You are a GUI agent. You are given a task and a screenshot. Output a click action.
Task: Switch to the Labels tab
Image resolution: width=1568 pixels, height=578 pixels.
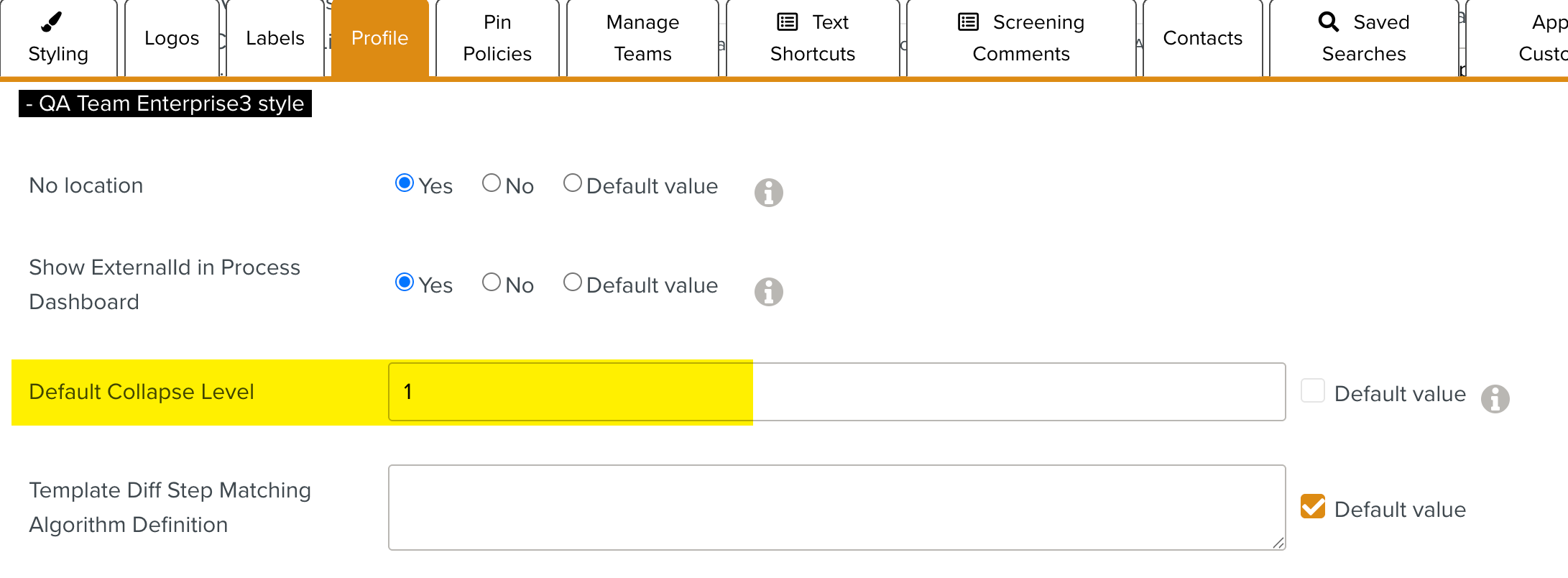tap(275, 39)
